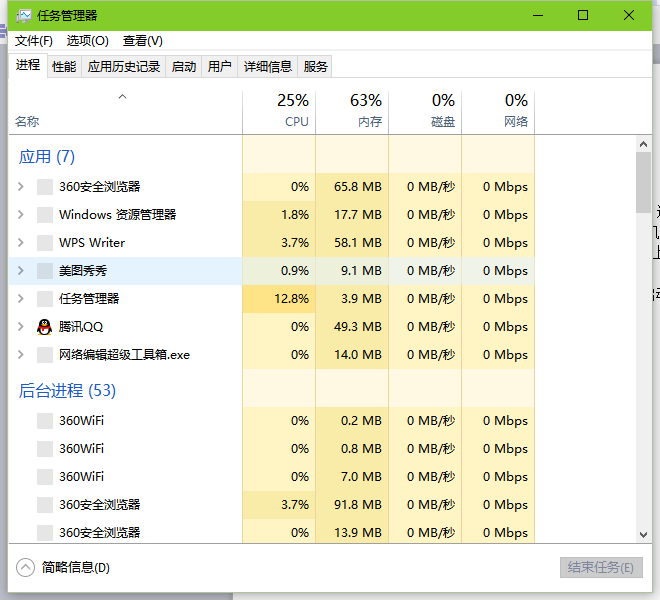Select the 进程 tab

pyautogui.click(x=28, y=65)
